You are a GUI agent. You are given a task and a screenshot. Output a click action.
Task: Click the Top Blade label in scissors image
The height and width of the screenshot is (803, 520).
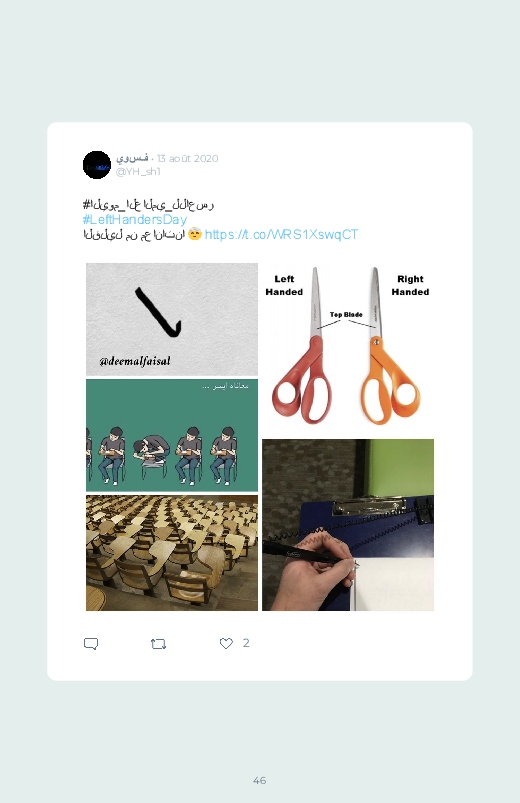pyautogui.click(x=346, y=314)
